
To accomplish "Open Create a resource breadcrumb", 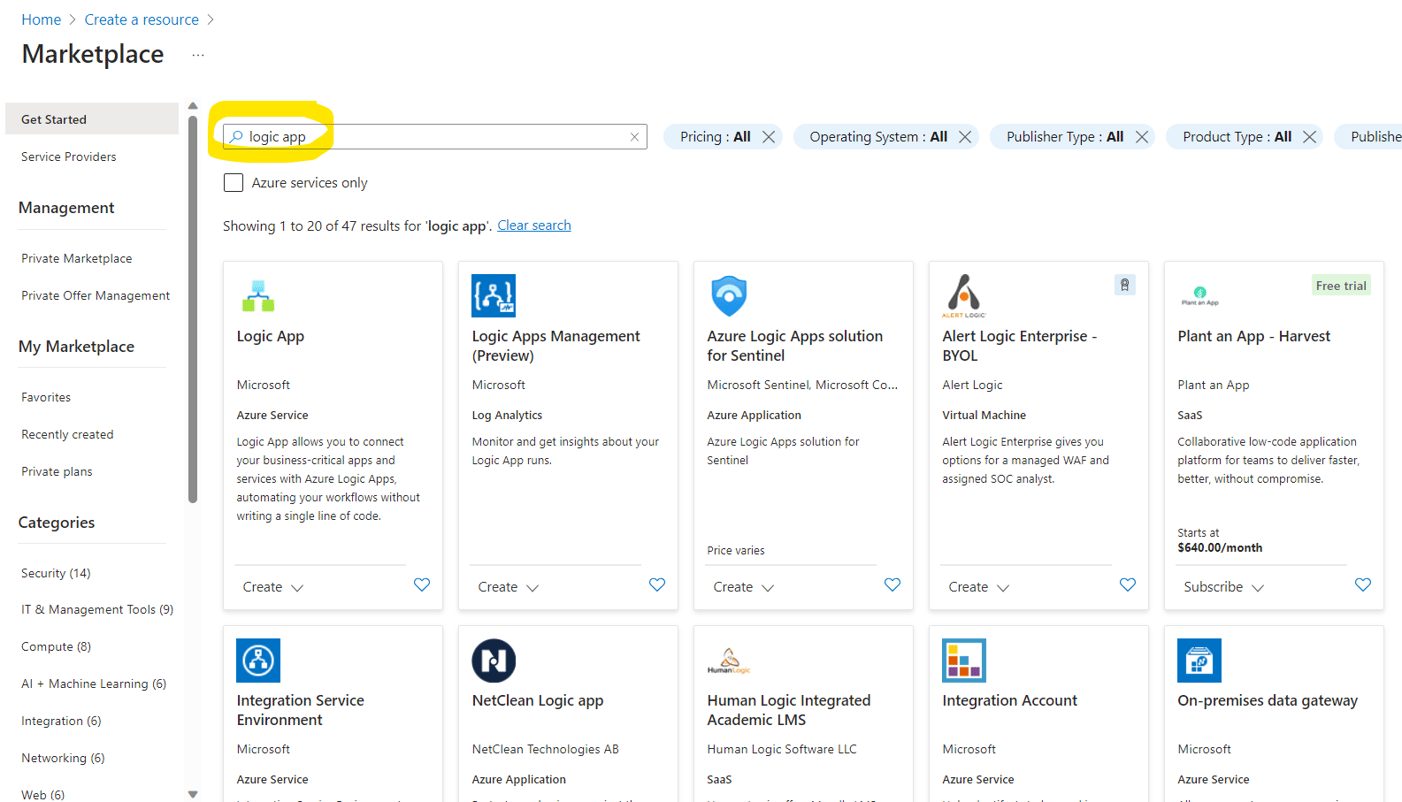I will coord(142,19).
